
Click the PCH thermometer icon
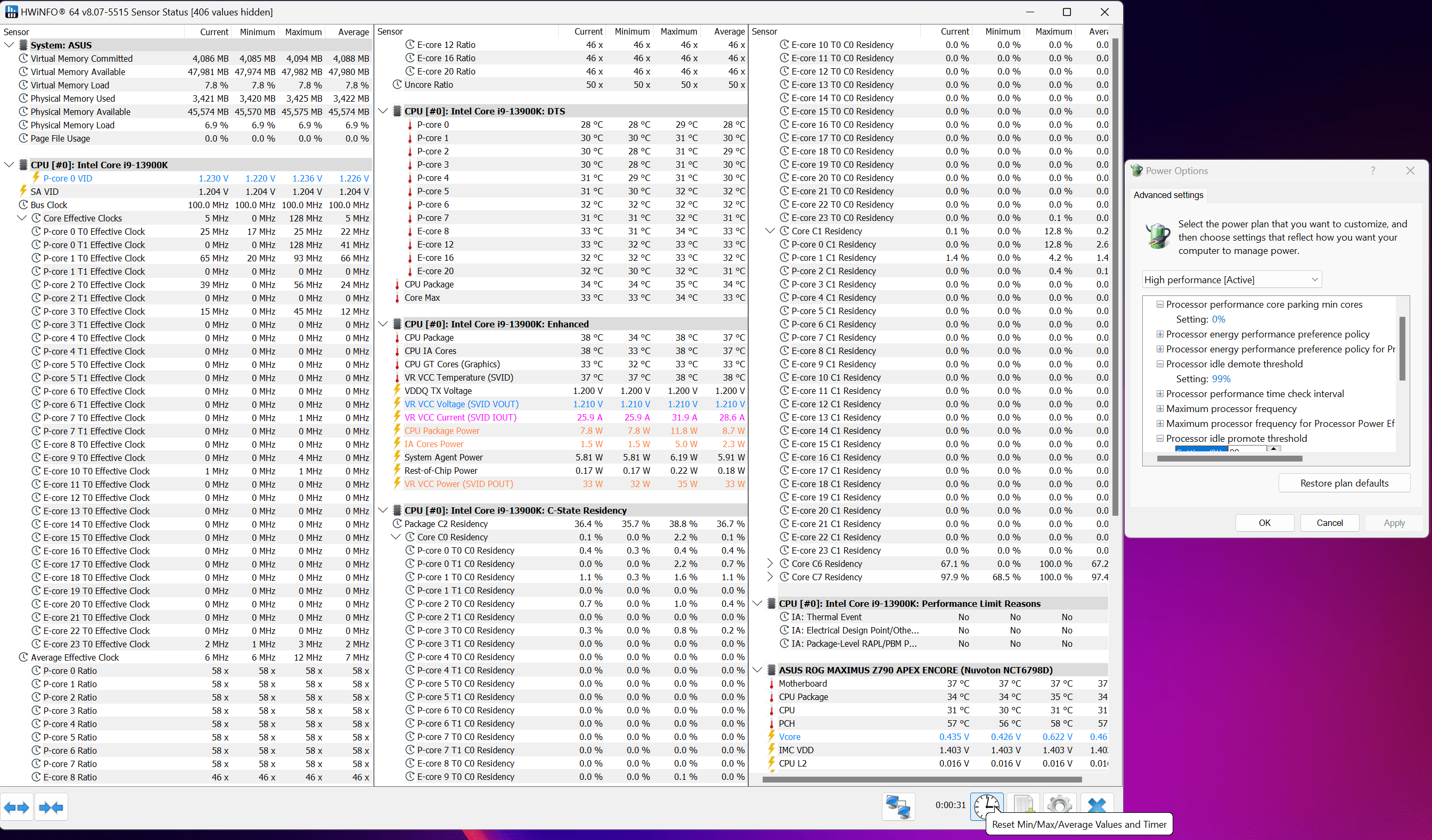coord(771,723)
